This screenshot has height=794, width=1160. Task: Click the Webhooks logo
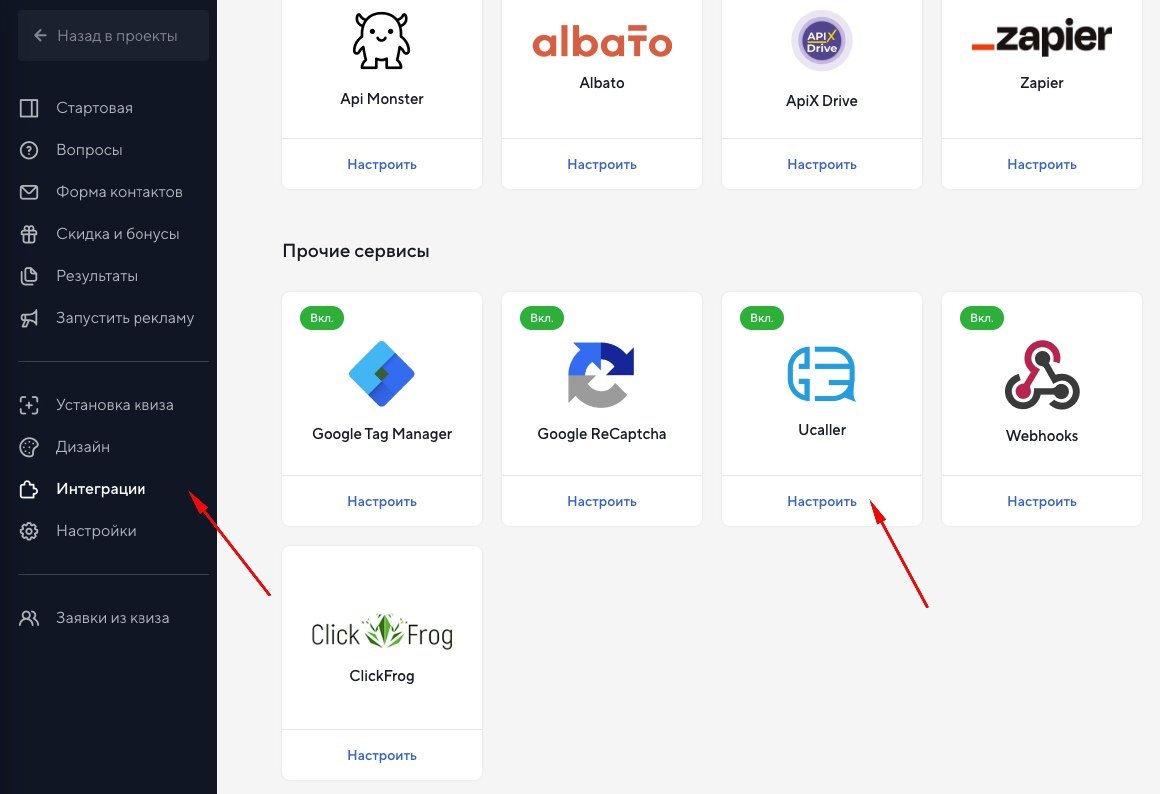pyautogui.click(x=1042, y=374)
